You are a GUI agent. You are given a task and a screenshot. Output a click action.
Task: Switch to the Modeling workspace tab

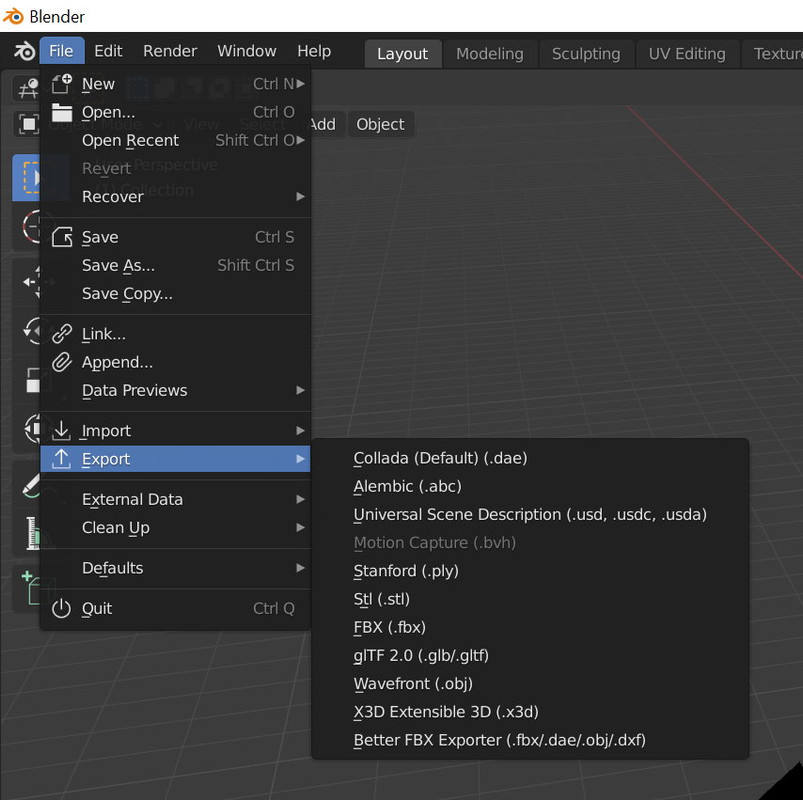(x=490, y=54)
